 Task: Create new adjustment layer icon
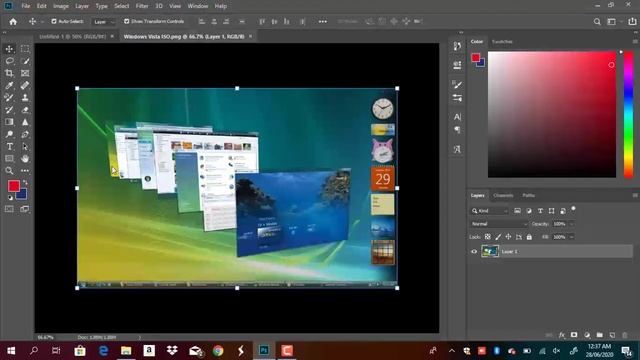(587, 335)
